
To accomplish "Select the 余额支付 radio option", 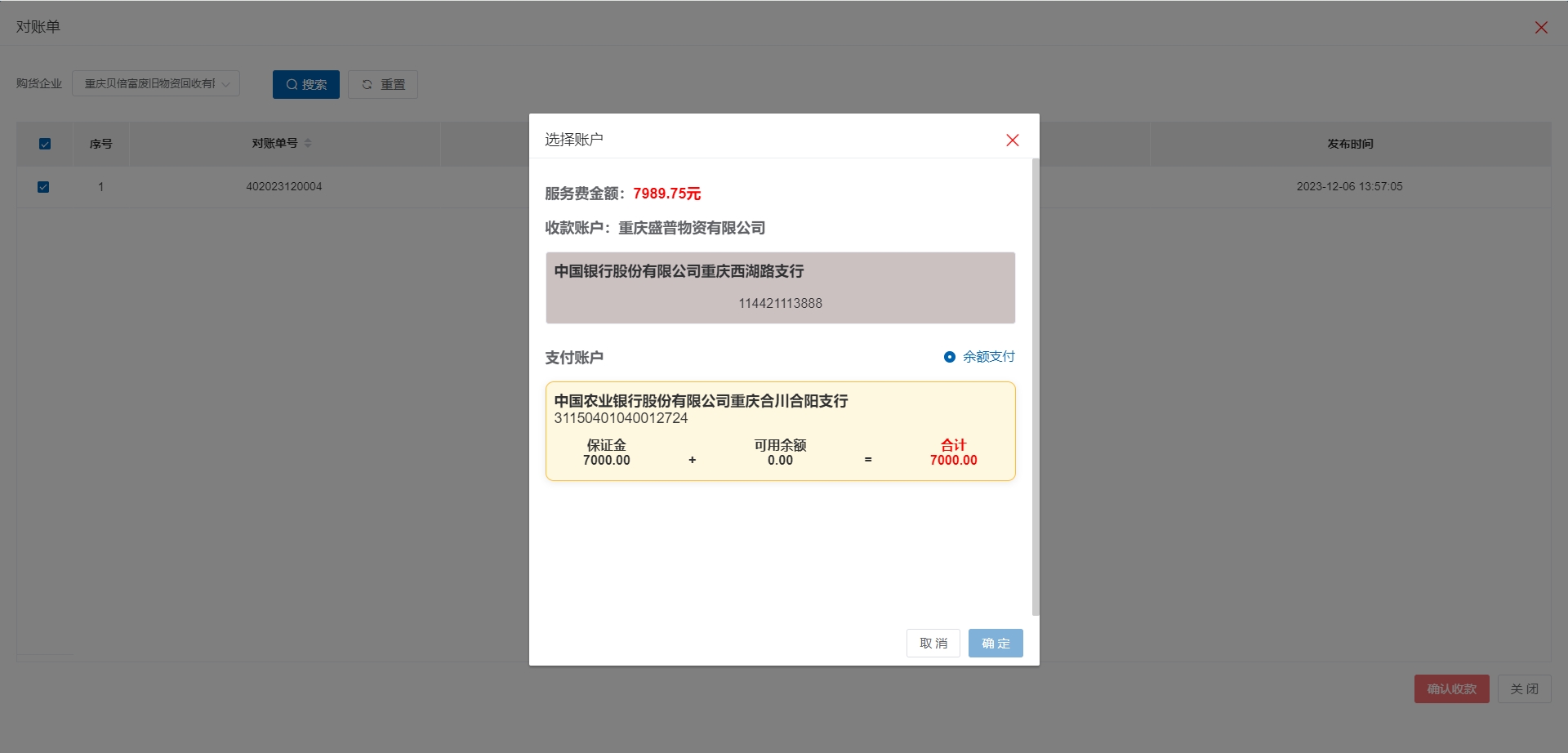I will point(950,357).
